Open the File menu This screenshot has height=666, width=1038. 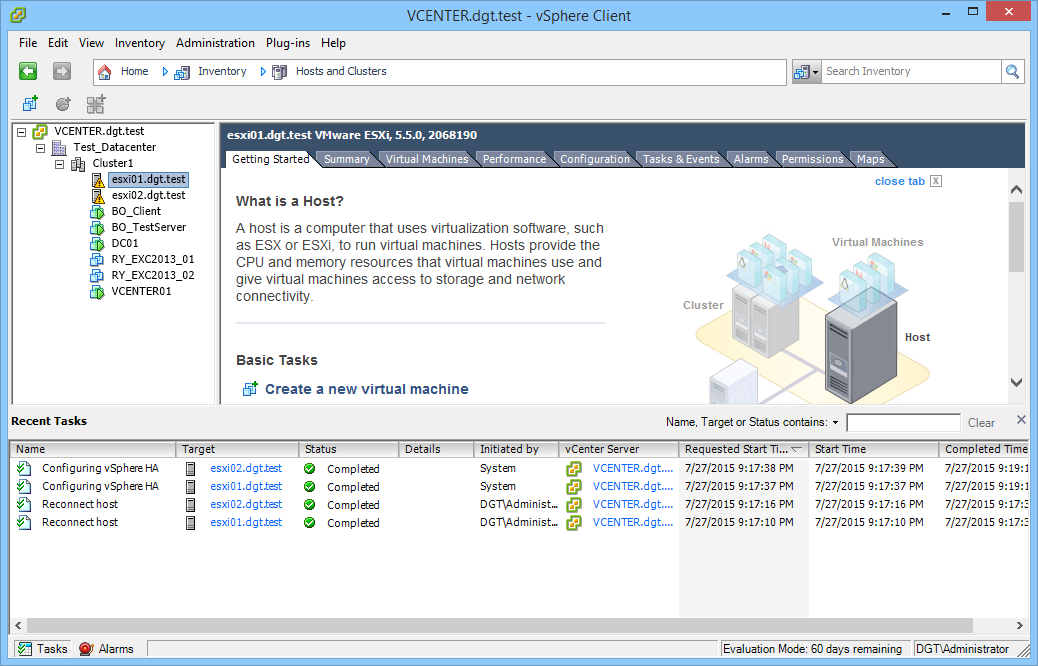click(28, 43)
